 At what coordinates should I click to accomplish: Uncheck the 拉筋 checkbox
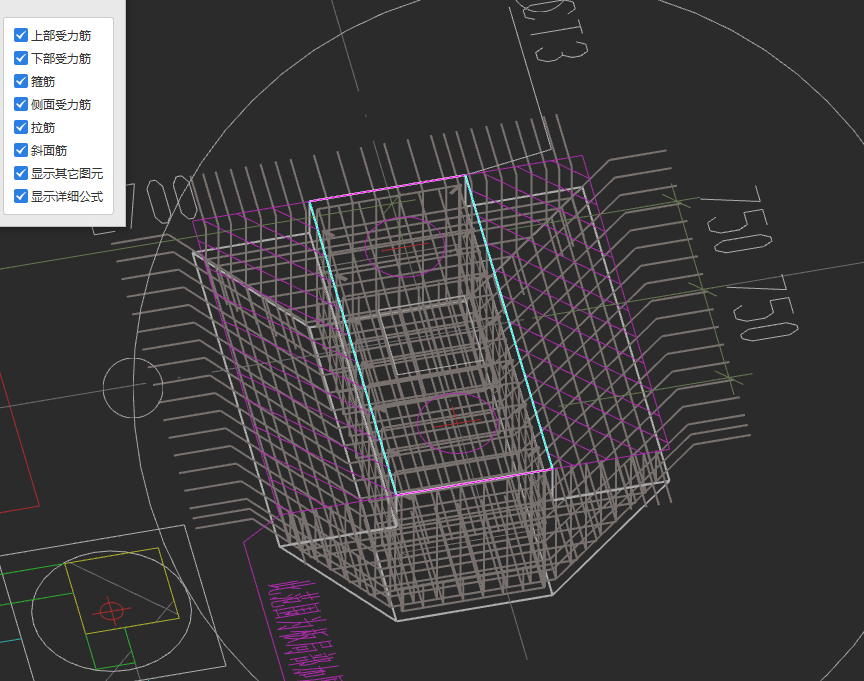point(21,127)
